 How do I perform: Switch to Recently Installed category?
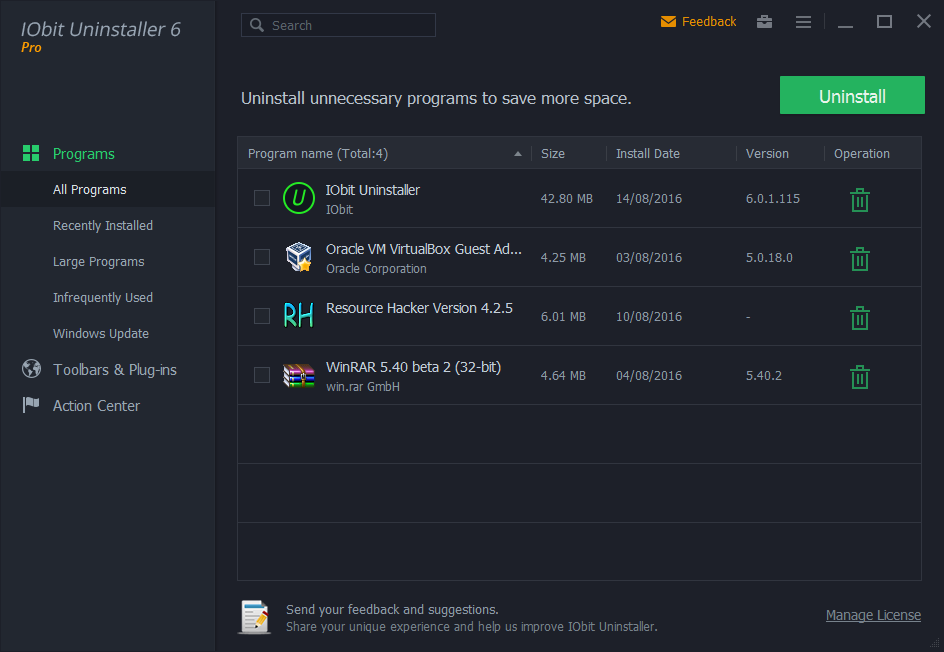(x=103, y=225)
